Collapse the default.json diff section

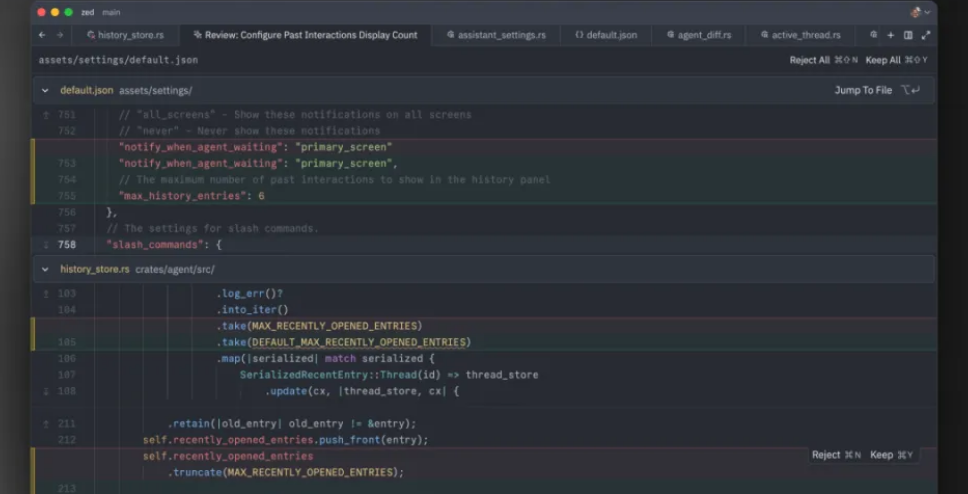tap(45, 90)
